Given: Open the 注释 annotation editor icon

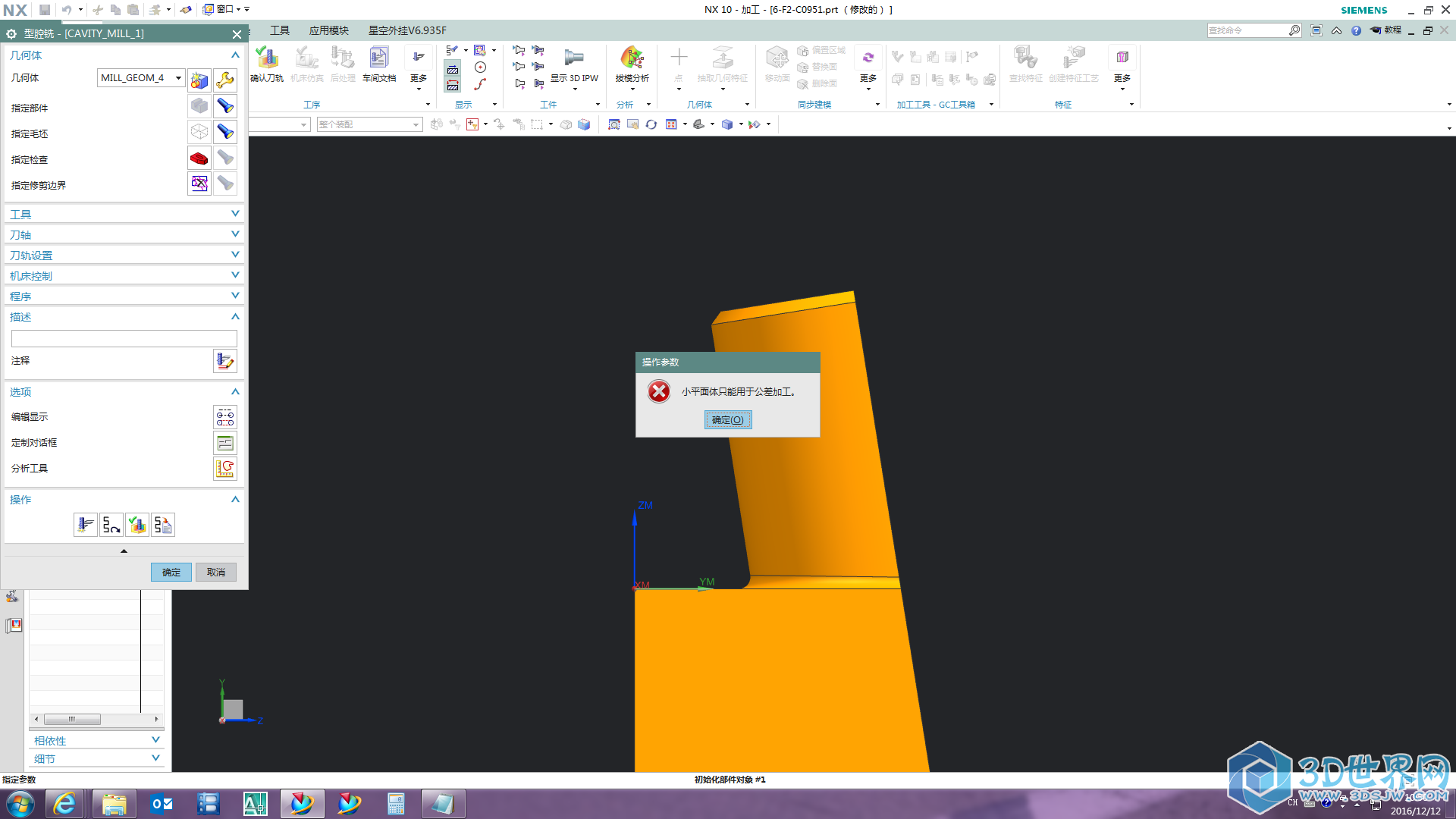Looking at the screenshot, I should click(225, 361).
